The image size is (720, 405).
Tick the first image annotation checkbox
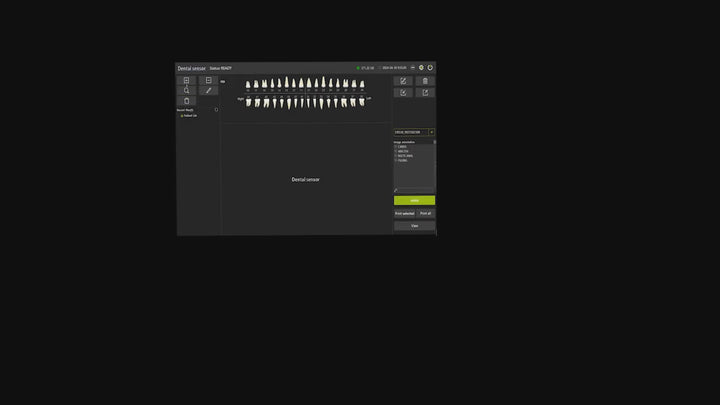396,148
